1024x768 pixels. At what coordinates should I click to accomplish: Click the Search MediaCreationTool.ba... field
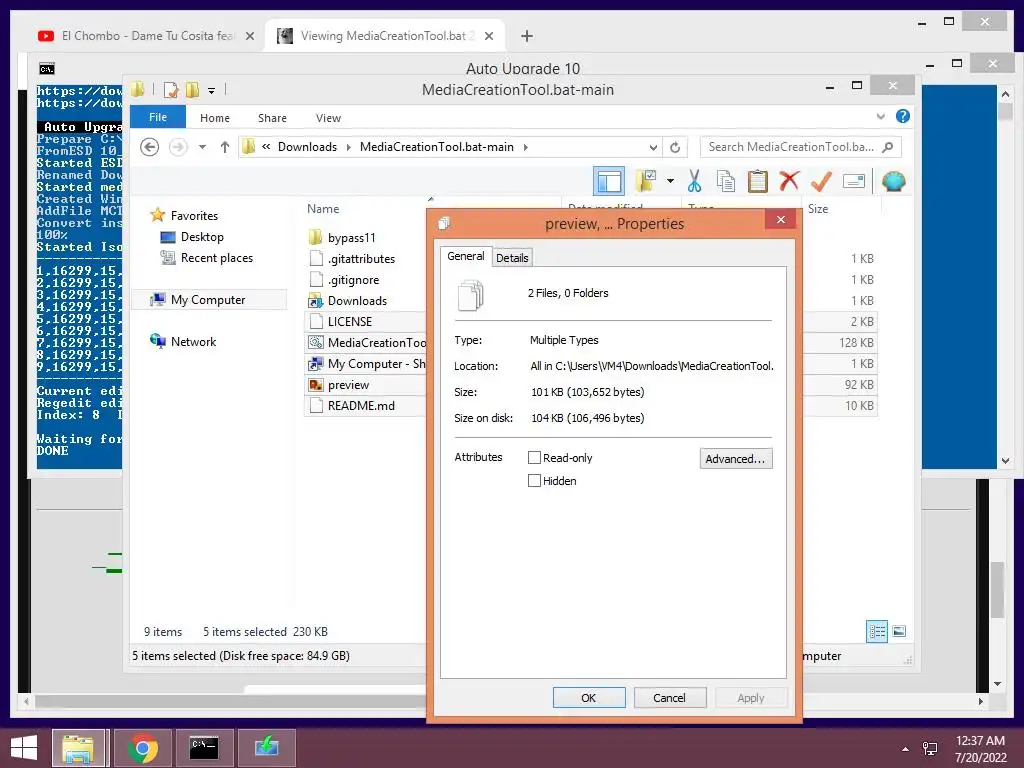(800, 147)
